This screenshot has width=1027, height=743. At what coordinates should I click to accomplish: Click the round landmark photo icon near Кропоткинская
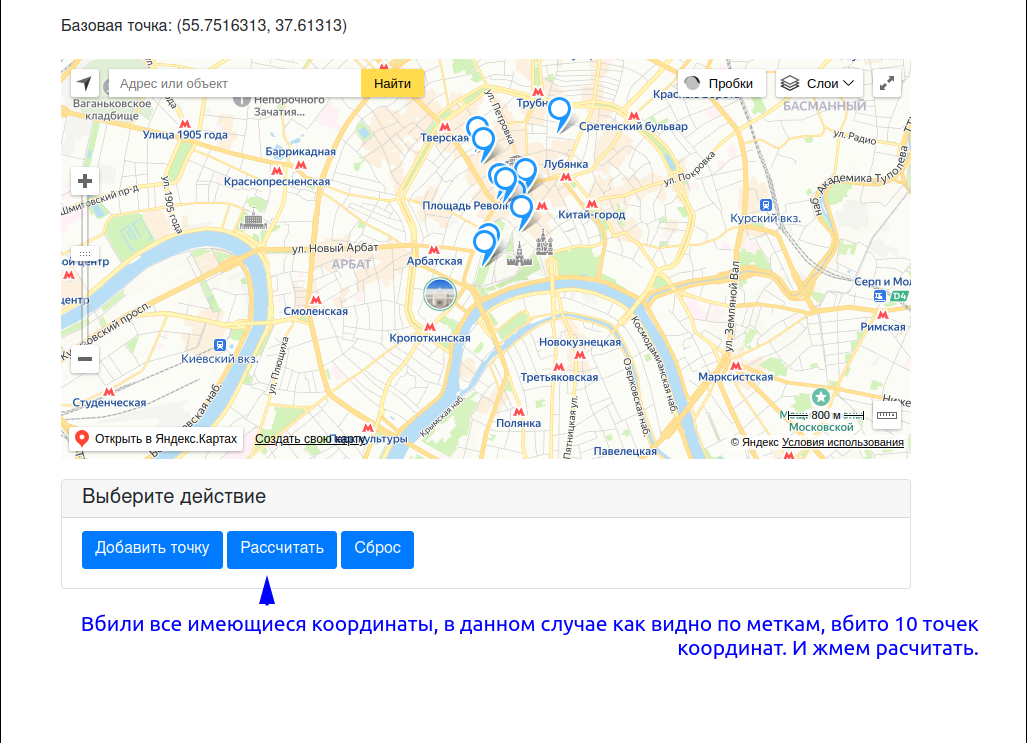(440, 294)
